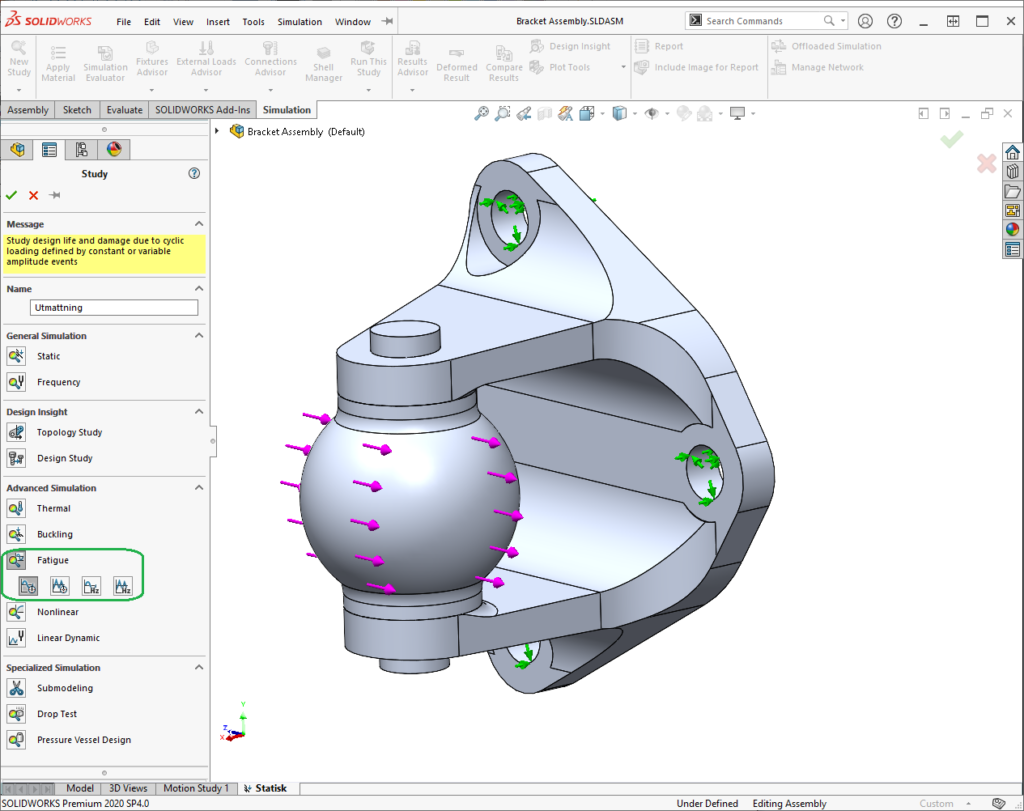1024x811 pixels.
Task: Pick the Buckling study icon
Action: (16, 534)
